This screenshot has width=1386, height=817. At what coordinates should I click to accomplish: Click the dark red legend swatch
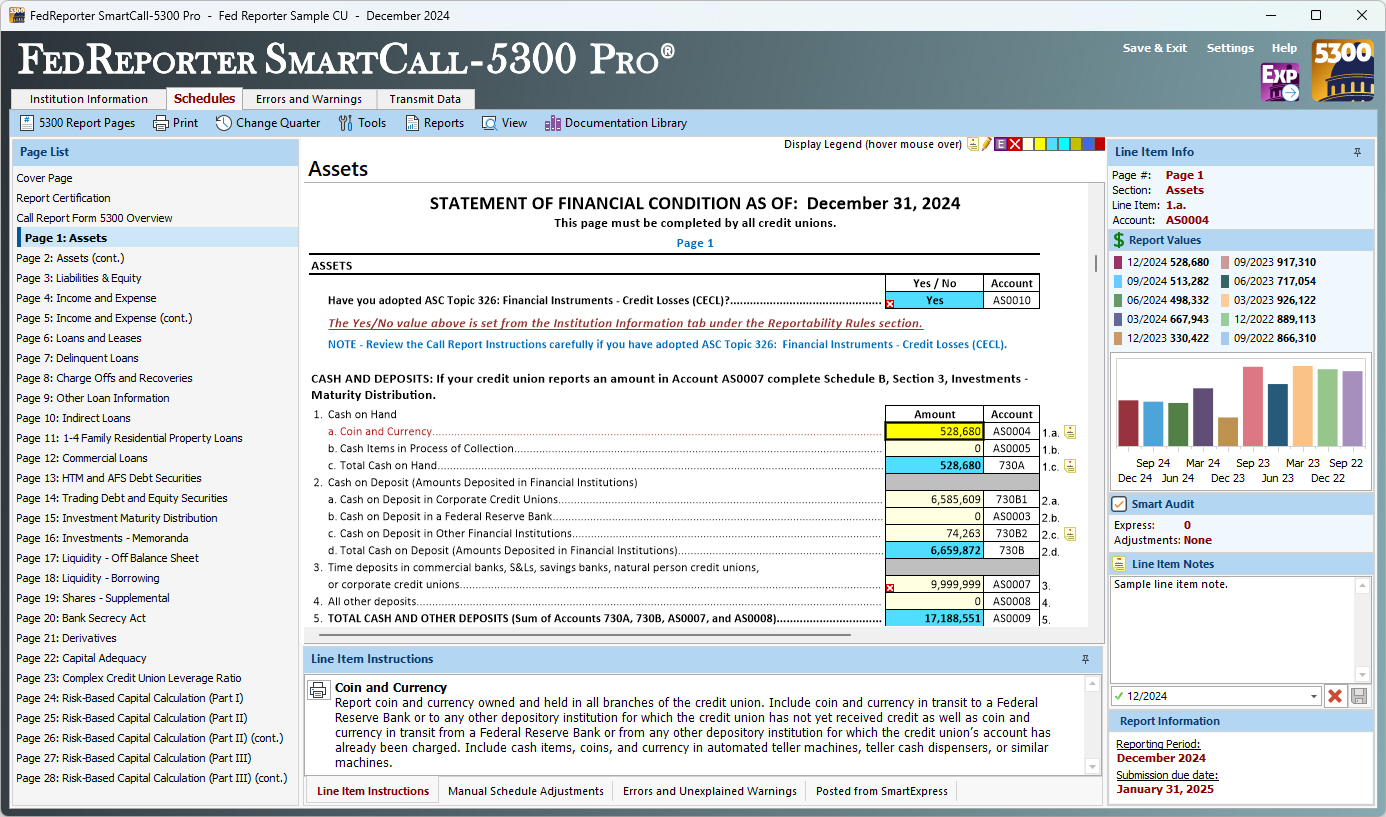(x=1100, y=144)
